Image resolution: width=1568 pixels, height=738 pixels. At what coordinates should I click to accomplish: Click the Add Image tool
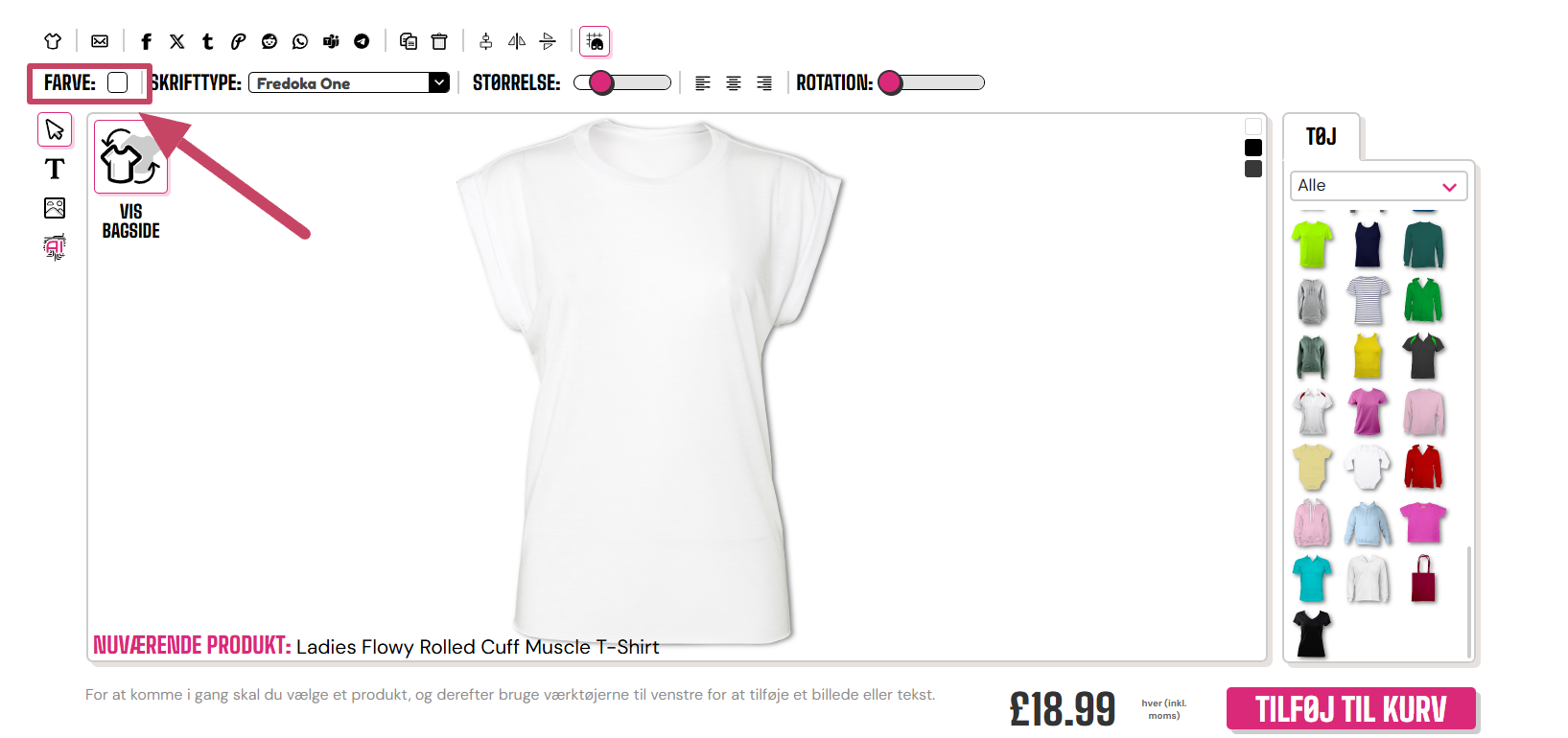point(55,208)
